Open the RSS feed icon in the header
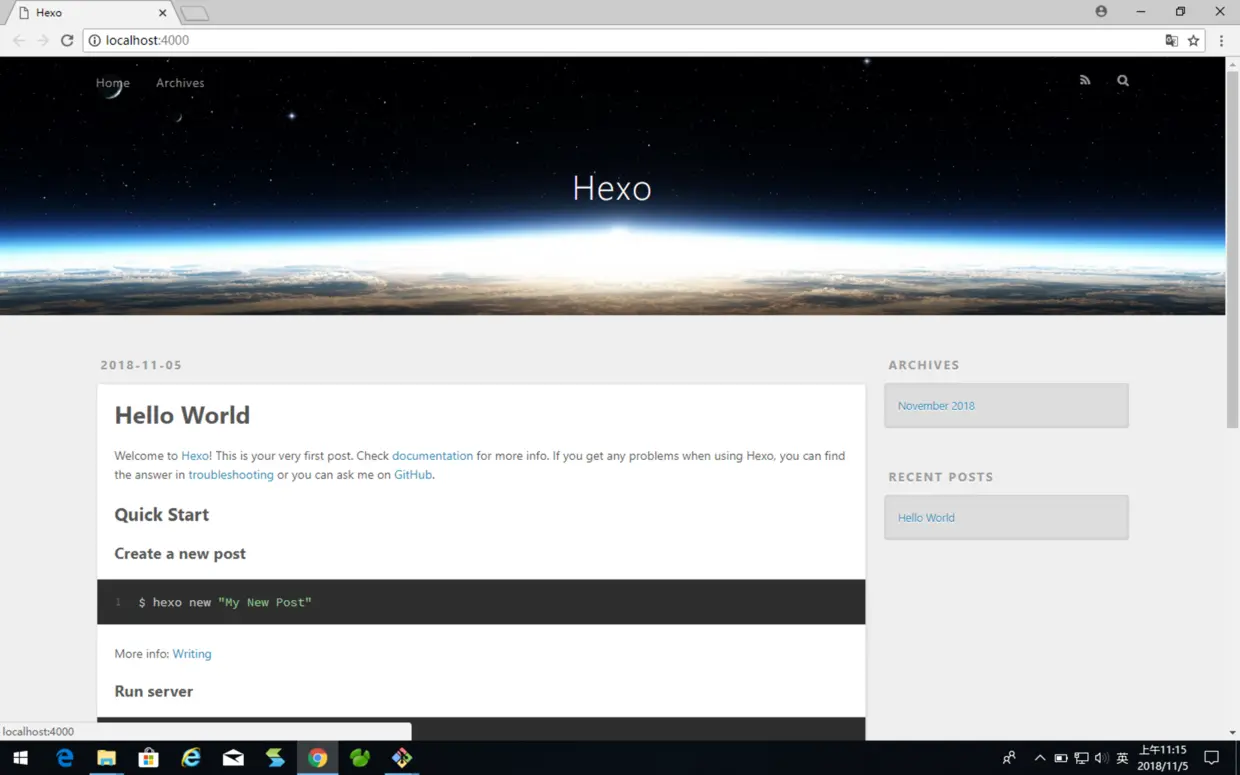1240x775 pixels. pyautogui.click(x=1085, y=81)
